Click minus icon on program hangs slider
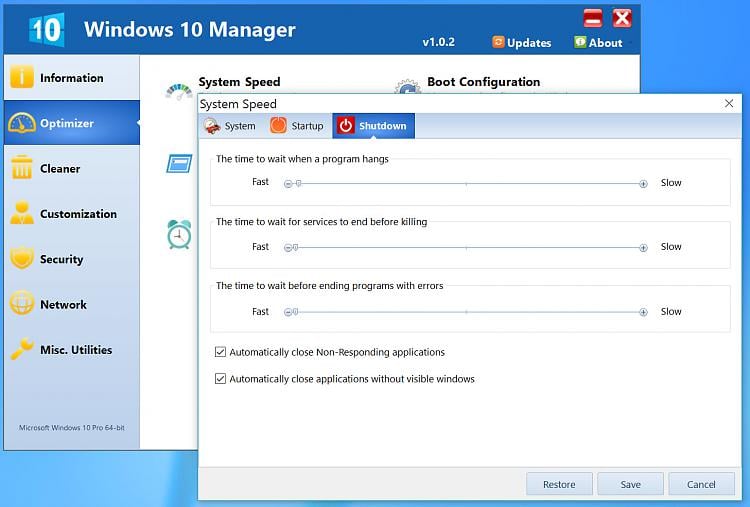The width and height of the screenshot is (750, 507). 288,184
